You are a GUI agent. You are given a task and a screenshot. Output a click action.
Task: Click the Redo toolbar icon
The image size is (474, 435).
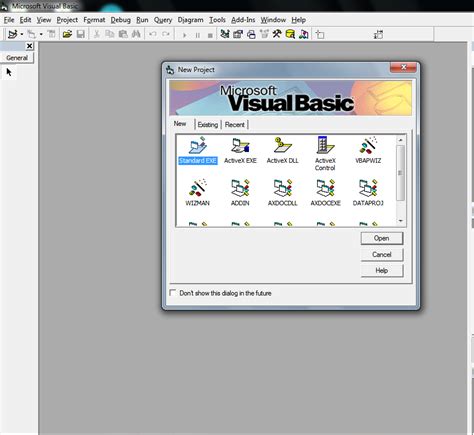pos(166,34)
